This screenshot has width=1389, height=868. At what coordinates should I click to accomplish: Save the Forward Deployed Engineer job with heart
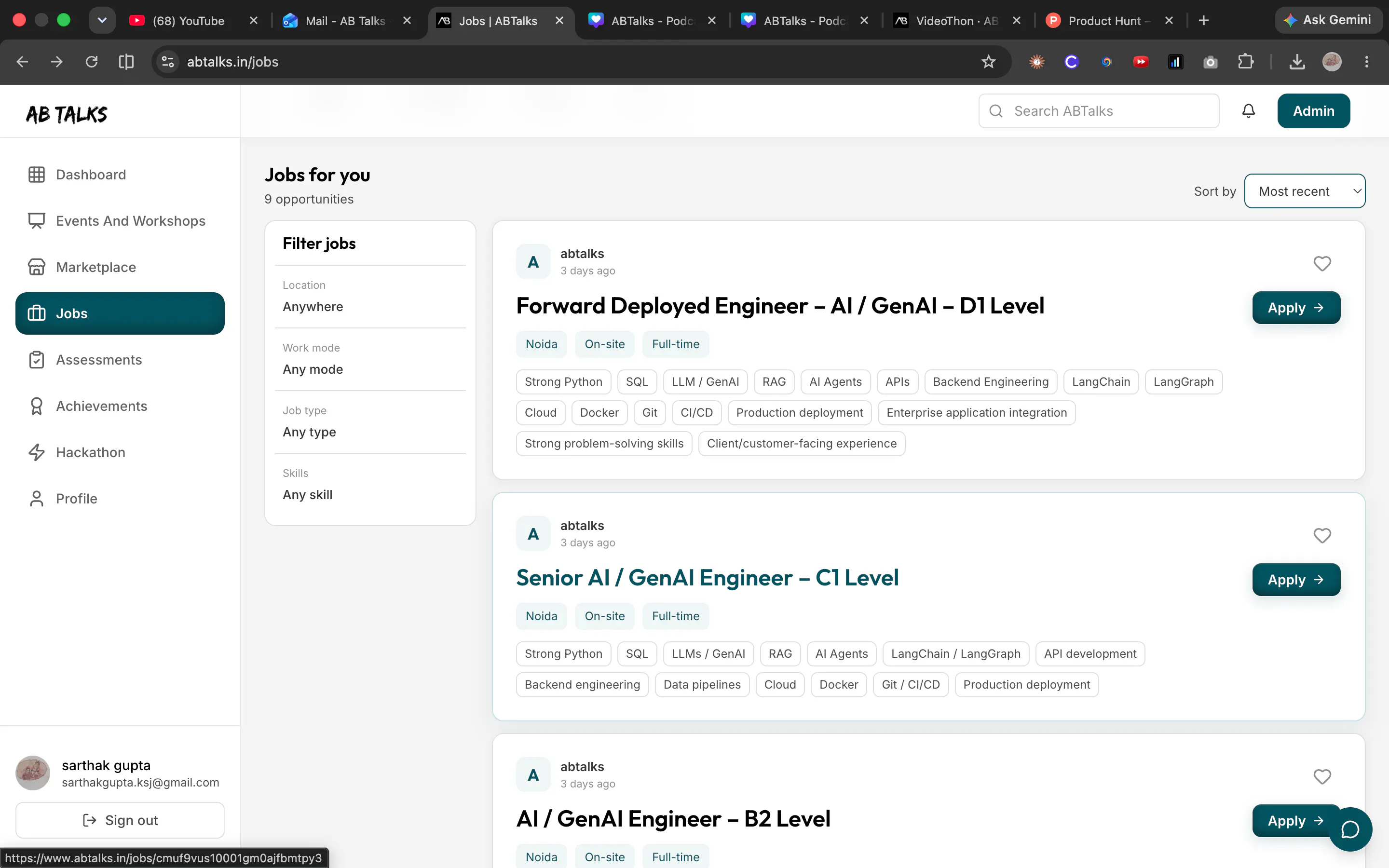click(x=1322, y=263)
